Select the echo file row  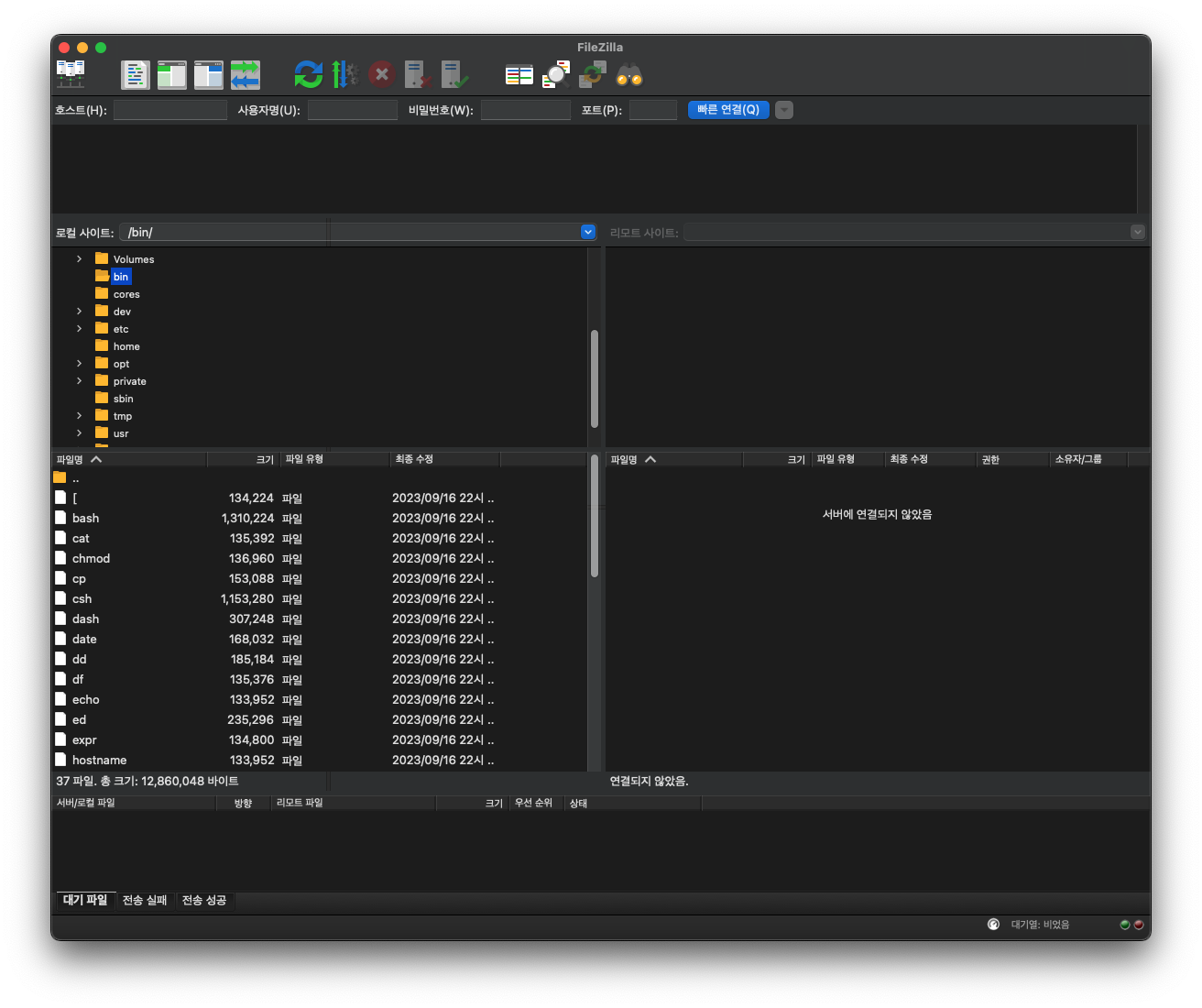click(x=319, y=700)
